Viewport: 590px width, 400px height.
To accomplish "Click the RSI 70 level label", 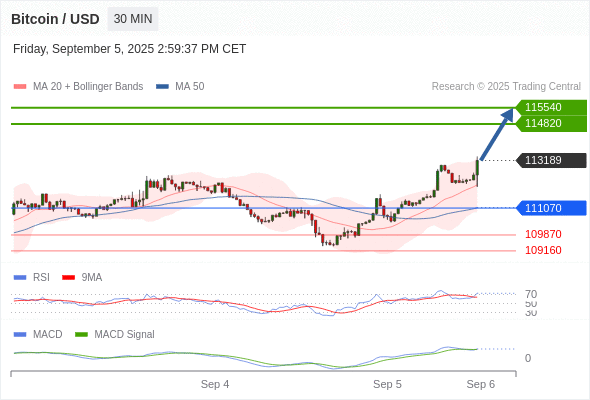I will pos(531,294).
